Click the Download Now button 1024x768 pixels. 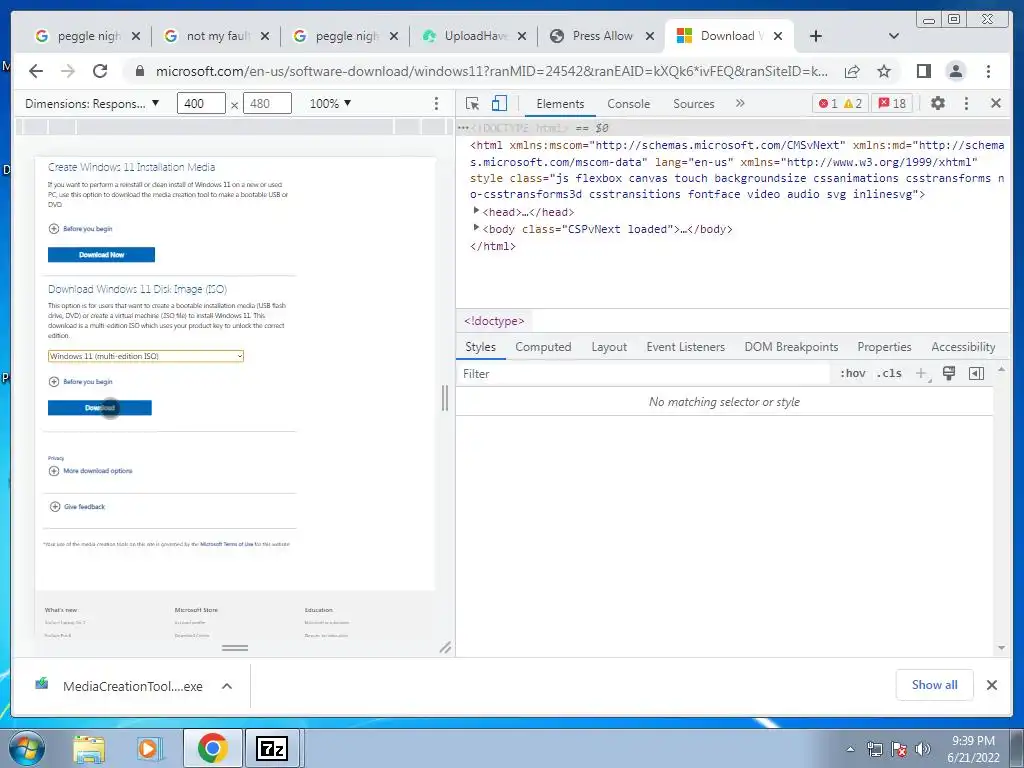coord(101,255)
